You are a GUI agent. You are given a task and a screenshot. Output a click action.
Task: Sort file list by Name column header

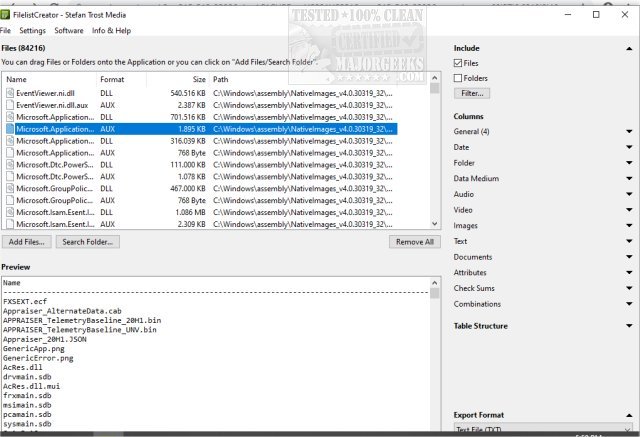(x=49, y=80)
